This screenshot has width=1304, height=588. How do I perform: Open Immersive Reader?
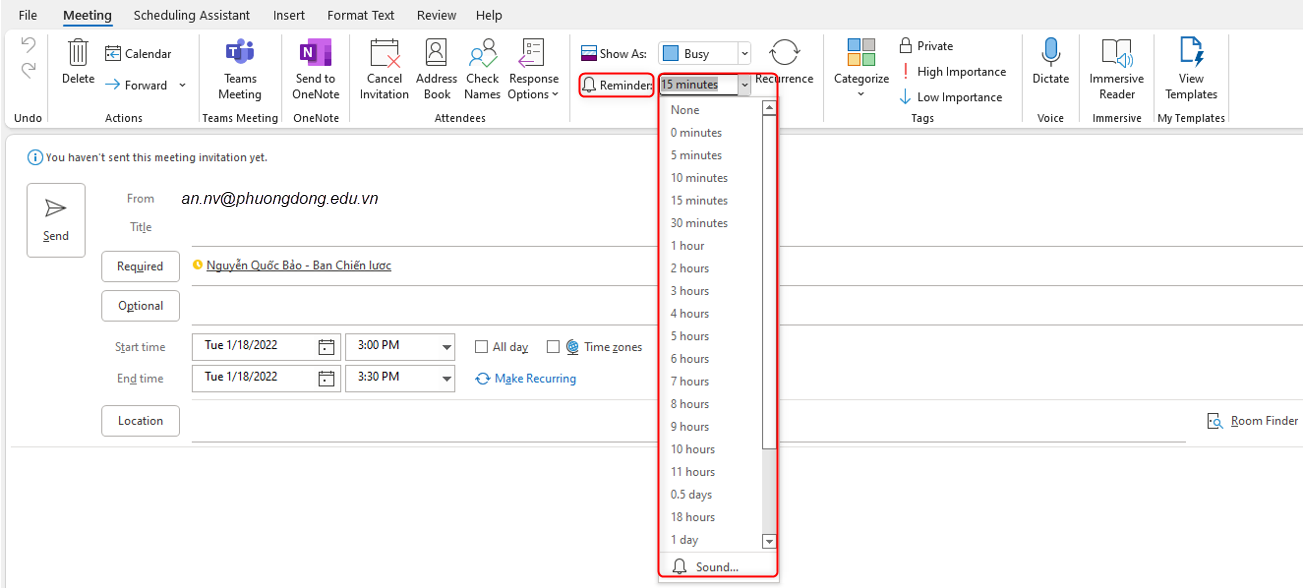(x=1117, y=69)
